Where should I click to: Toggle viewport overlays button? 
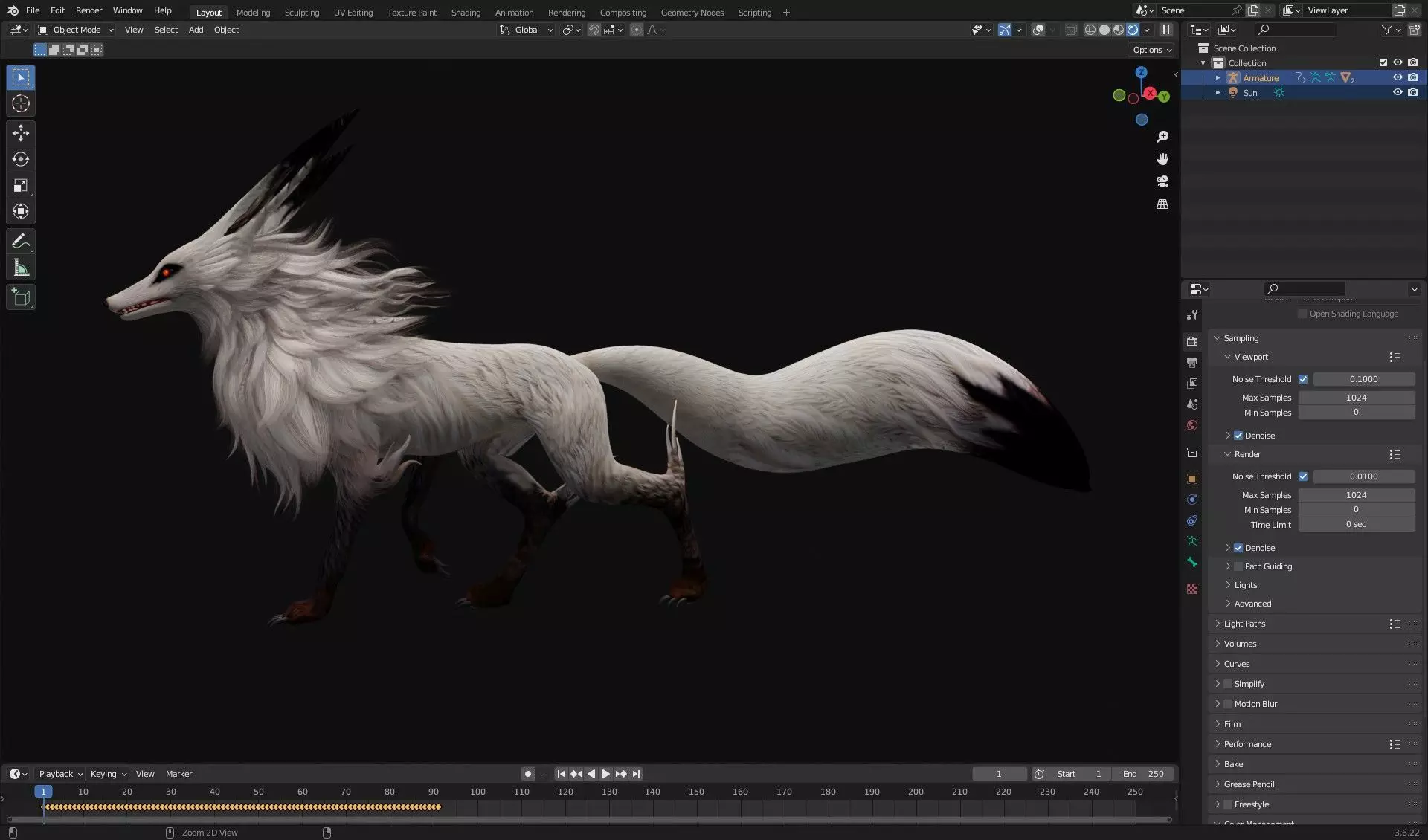[1038, 30]
